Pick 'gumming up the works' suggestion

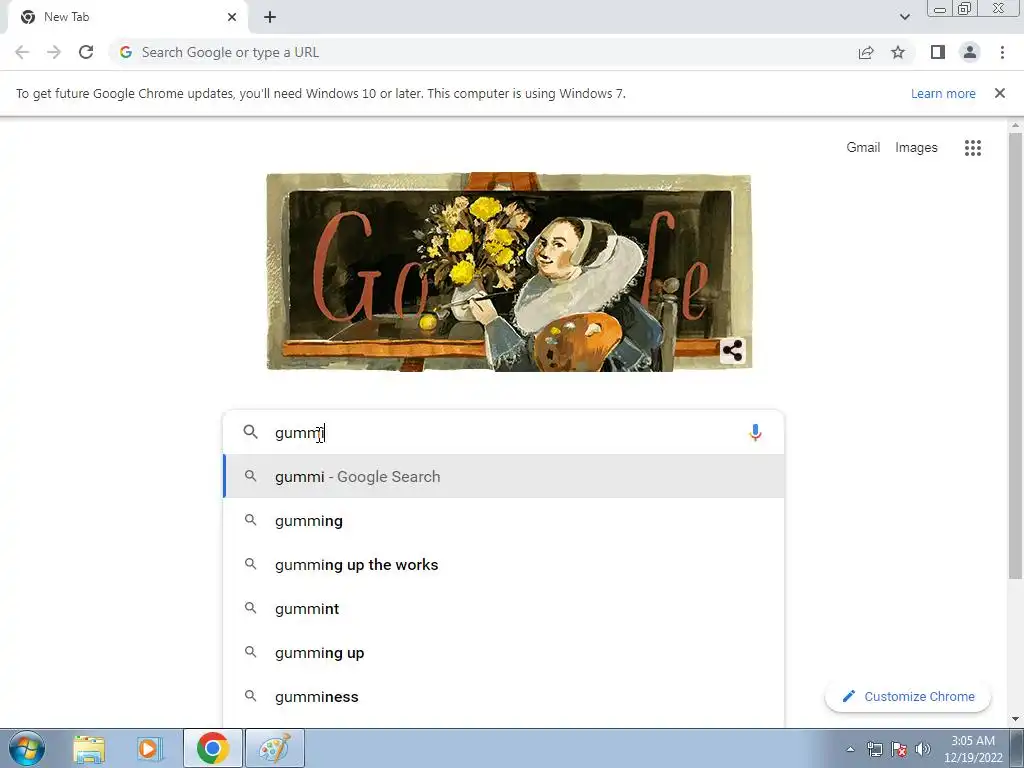(504, 564)
